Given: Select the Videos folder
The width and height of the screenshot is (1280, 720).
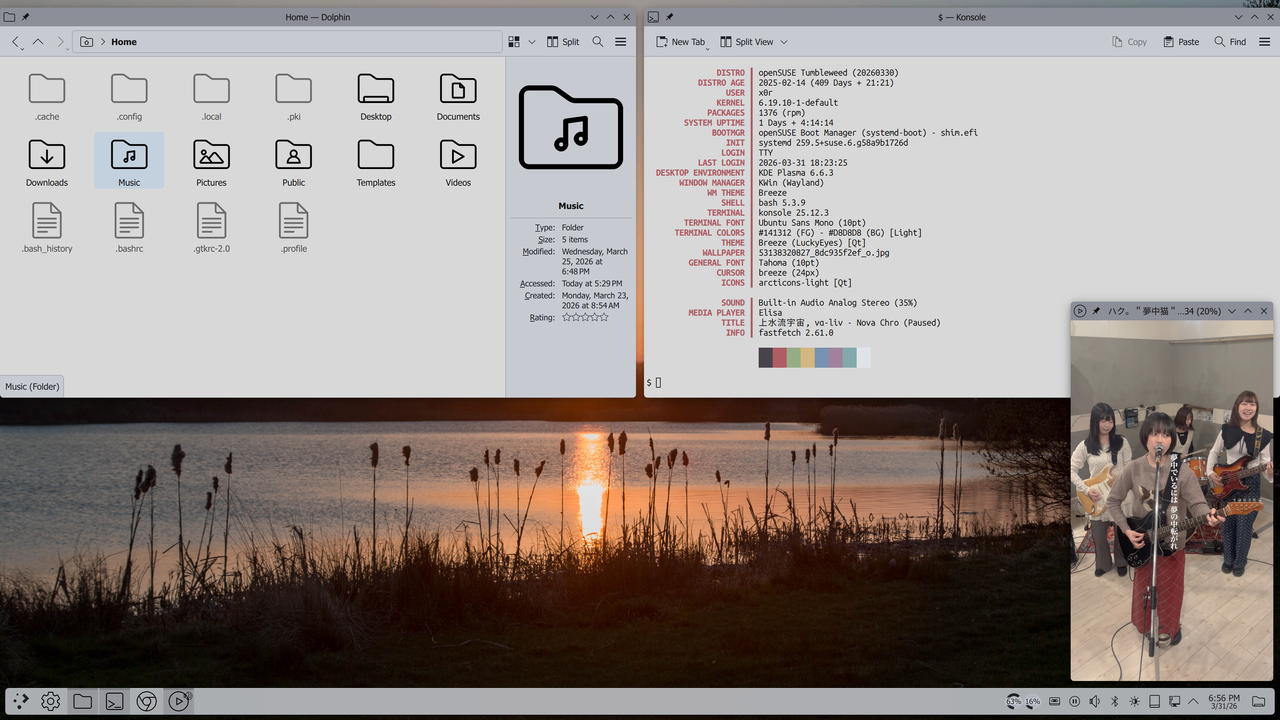Looking at the screenshot, I should (458, 163).
